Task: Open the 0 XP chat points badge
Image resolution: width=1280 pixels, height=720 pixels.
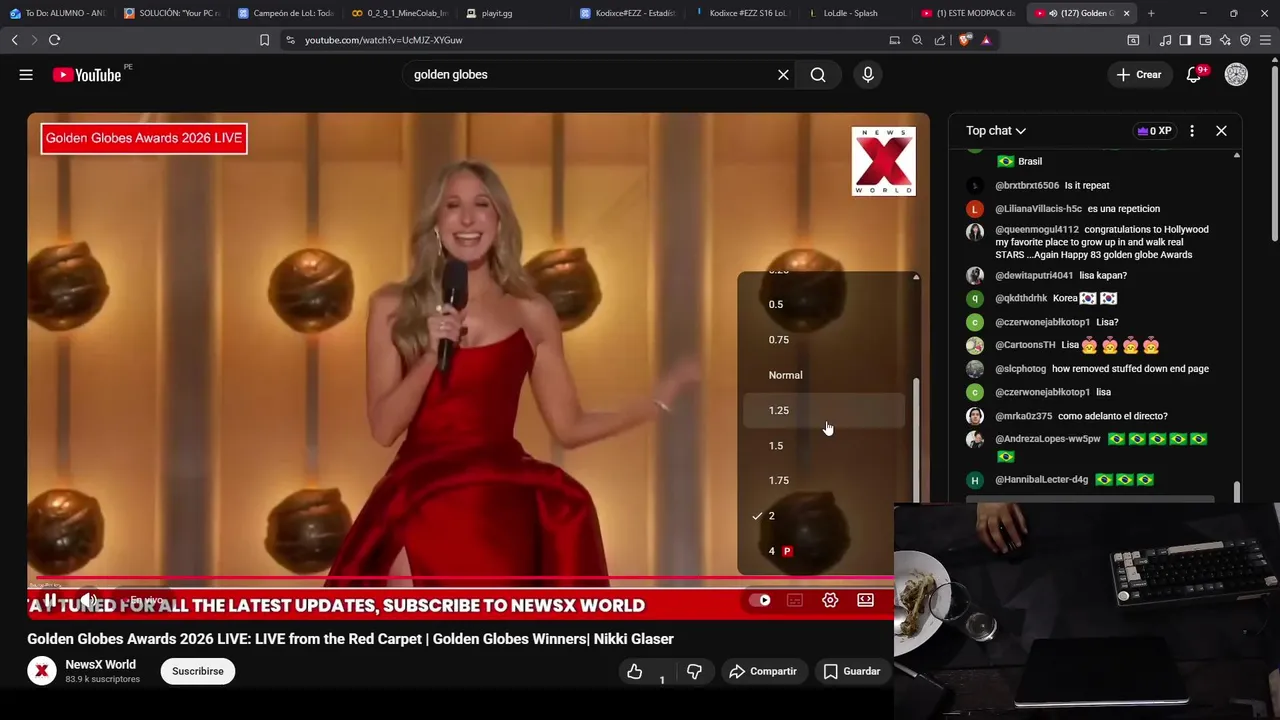Action: pos(1154,131)
